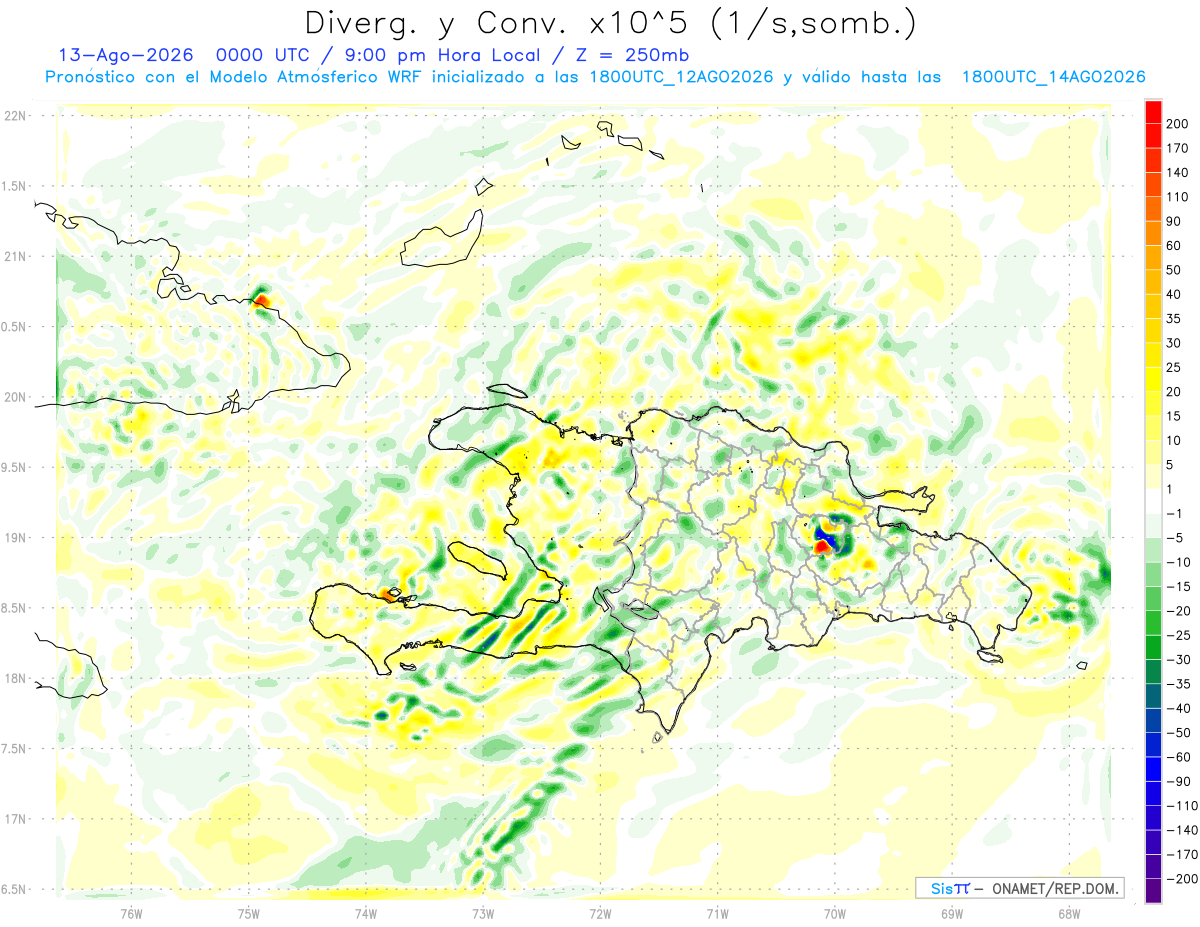Click the orange hotspot on Haiti's southern peninsula near 74W
The height and width of the screenshot is (927, 1200).
tap(389, 594)
